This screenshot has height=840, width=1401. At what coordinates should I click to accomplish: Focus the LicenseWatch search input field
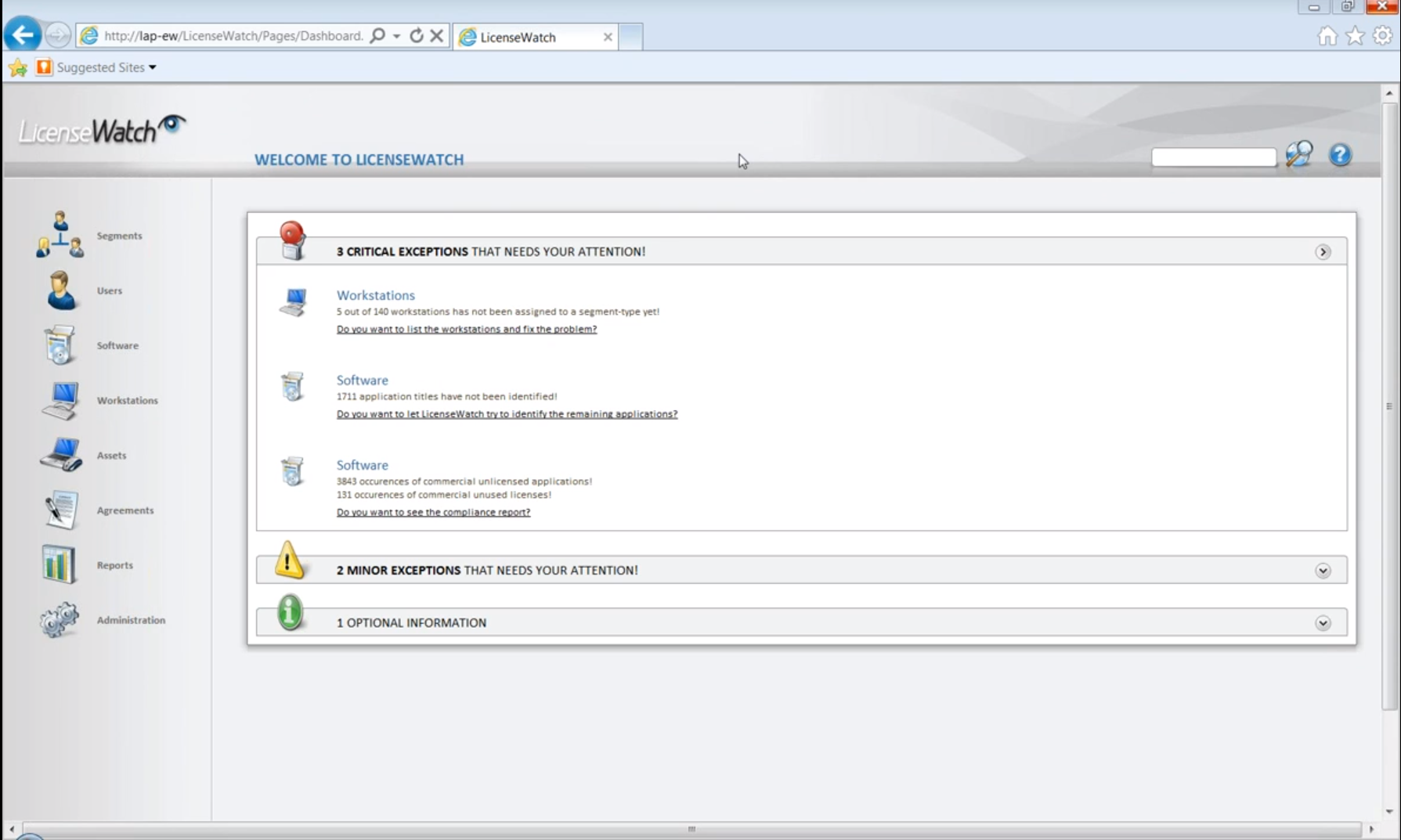(1213, 157)
